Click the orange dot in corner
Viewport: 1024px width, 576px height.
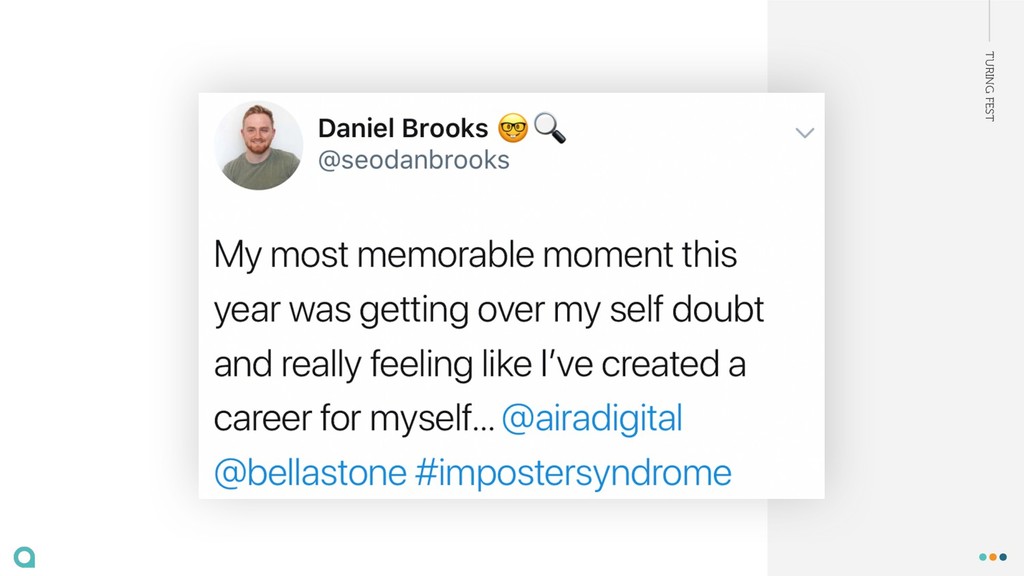click(x=993, y=557)
